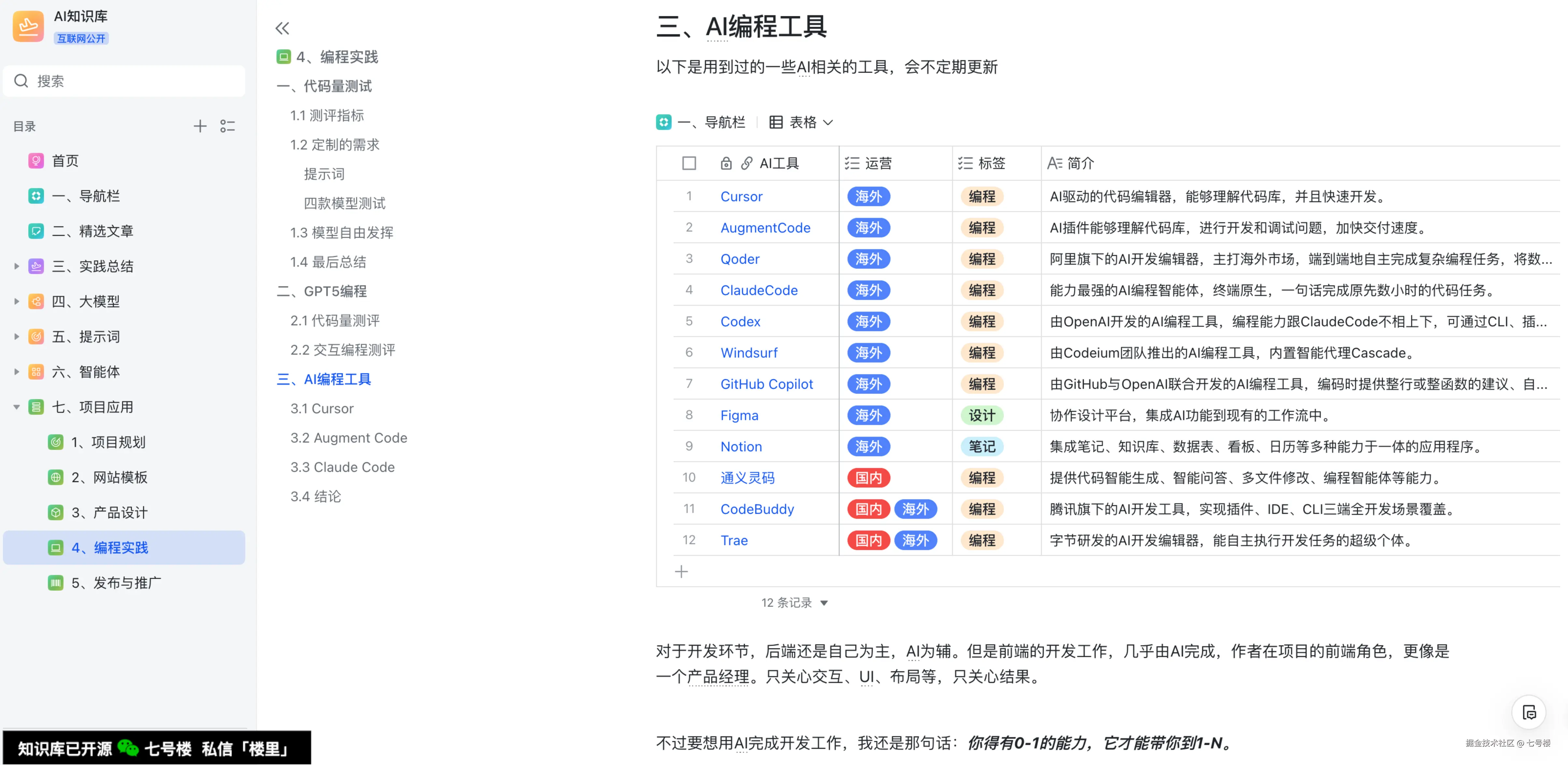Screen dimensions: 1568x765
Task: Click the outline settings icon beside 目录
Action: 228,126
